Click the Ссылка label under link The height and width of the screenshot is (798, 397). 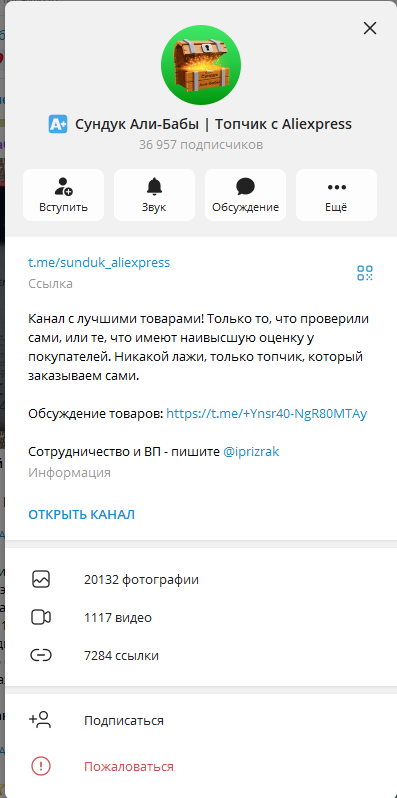[x=50, y=284]
